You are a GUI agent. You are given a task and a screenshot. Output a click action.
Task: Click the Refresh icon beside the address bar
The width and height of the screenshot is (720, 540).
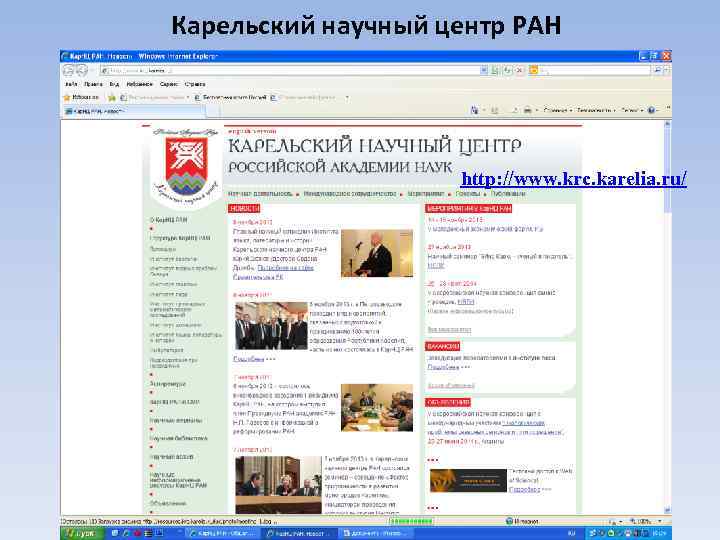(507, 70)
